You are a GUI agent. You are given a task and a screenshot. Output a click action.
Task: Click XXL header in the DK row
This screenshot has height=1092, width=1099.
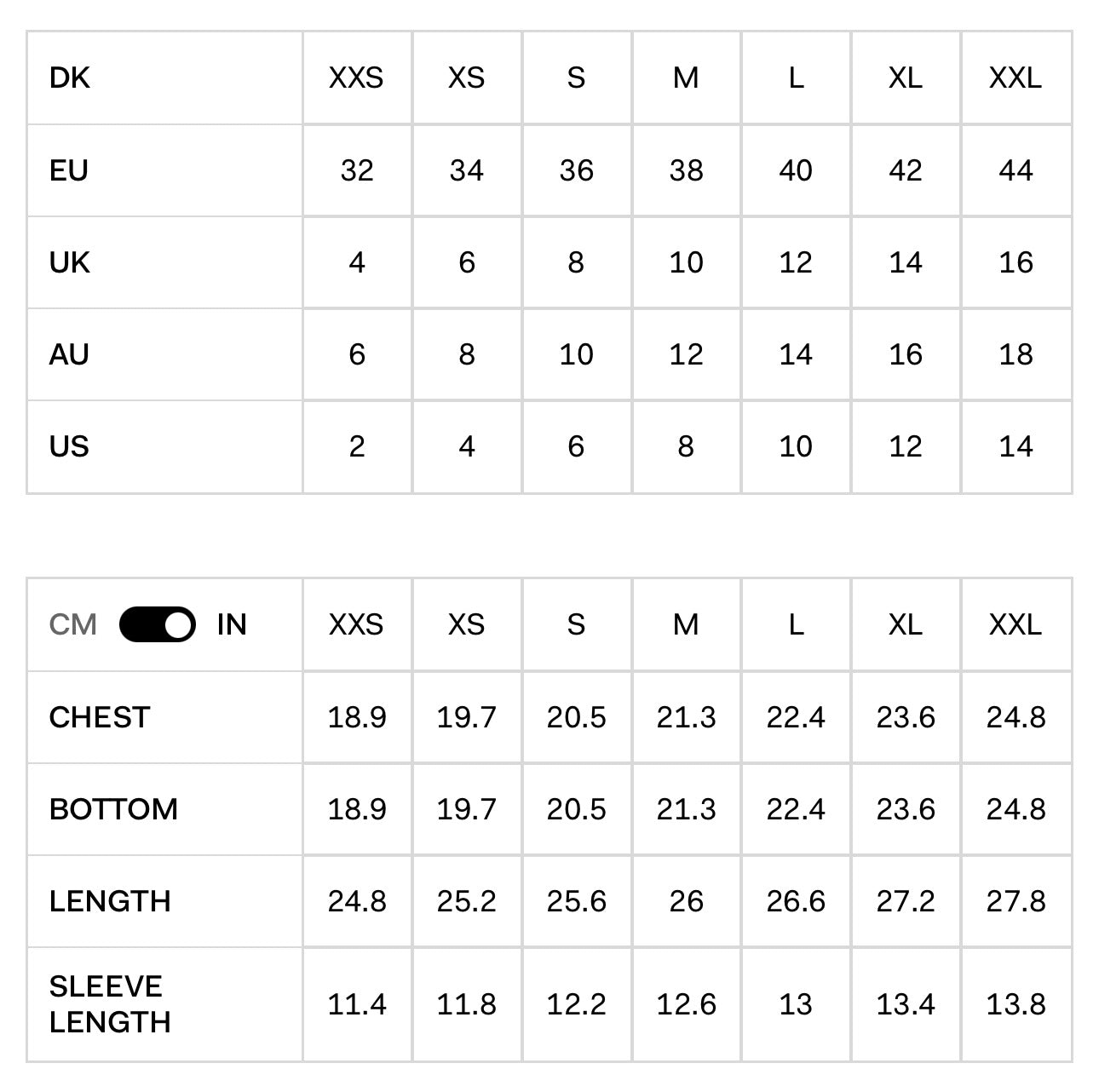1016,78
